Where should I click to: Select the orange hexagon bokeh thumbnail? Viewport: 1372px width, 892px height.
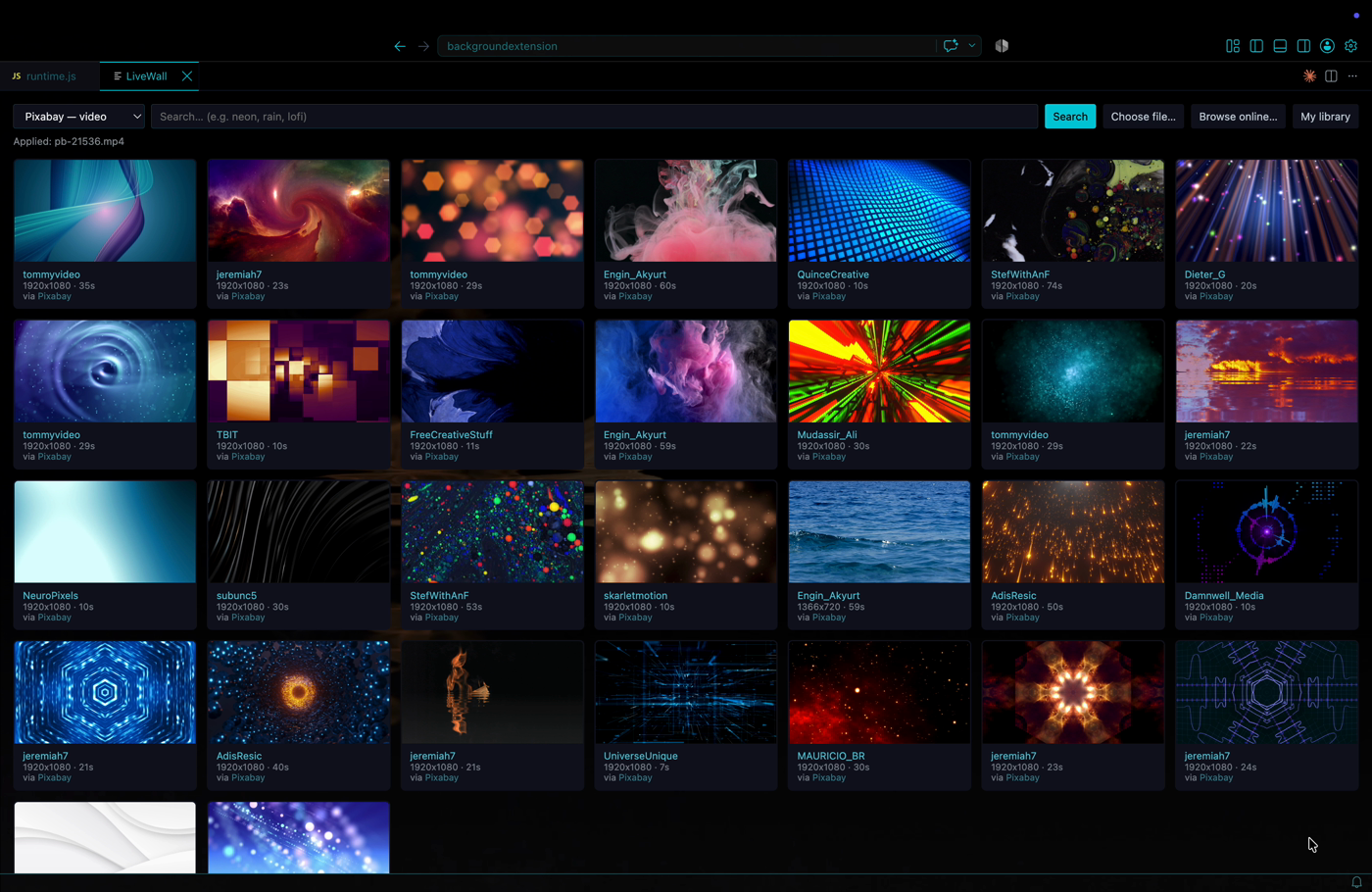pos(492,211)
